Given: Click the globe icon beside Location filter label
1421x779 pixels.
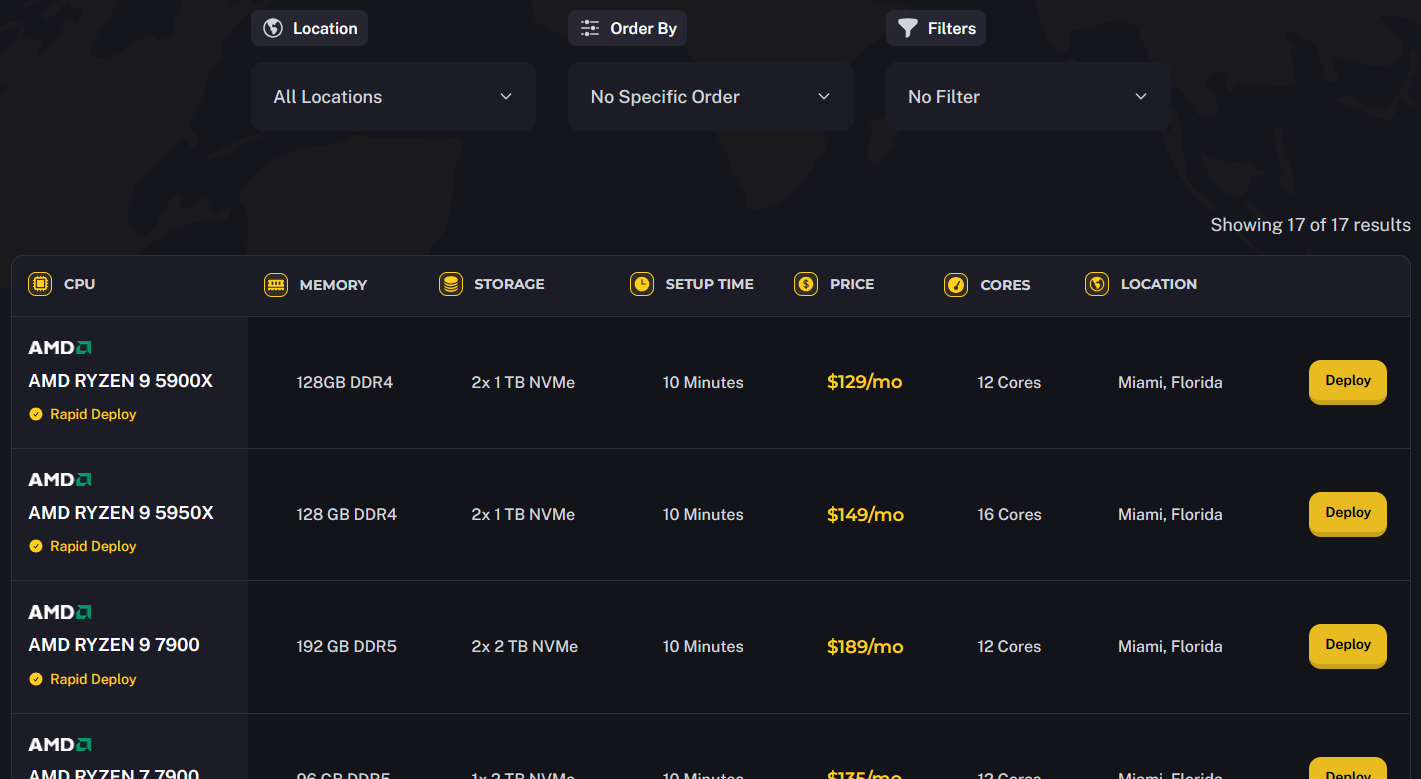Looking at the screenshot, I should pos(273,28).
